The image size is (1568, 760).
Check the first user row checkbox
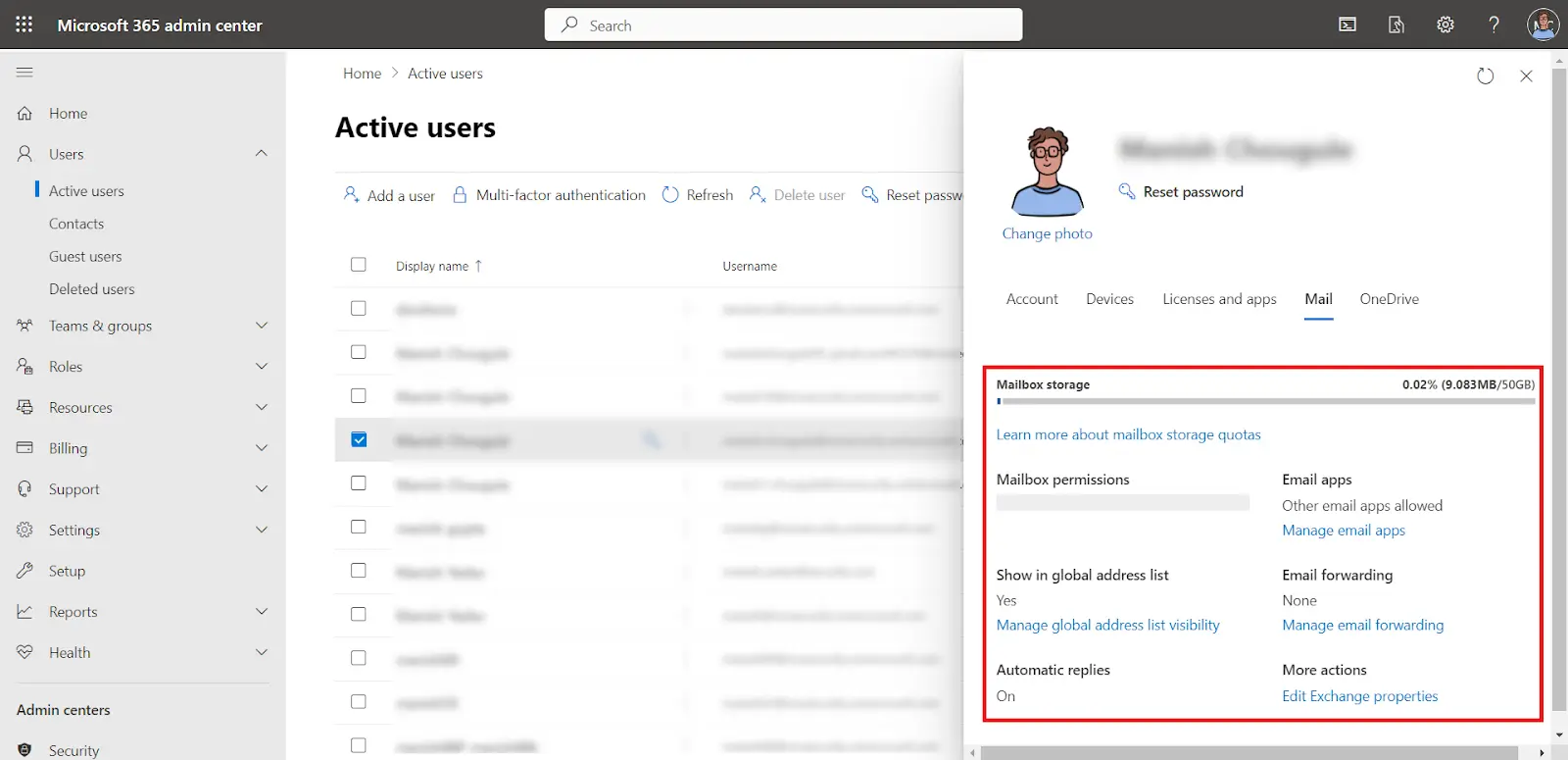[359, 308]
